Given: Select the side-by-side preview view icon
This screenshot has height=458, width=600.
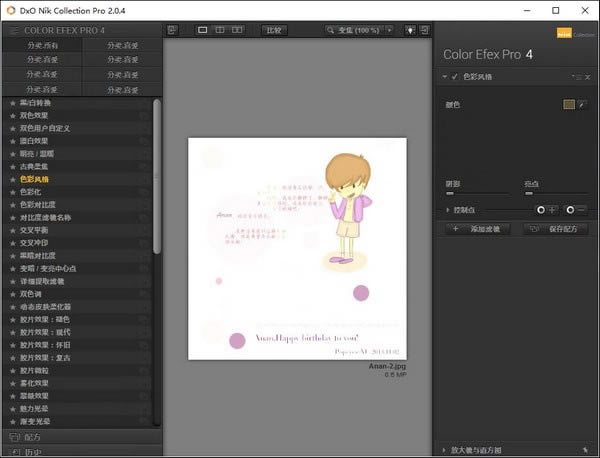Looking at the screenshot, I should coord(237,30).
